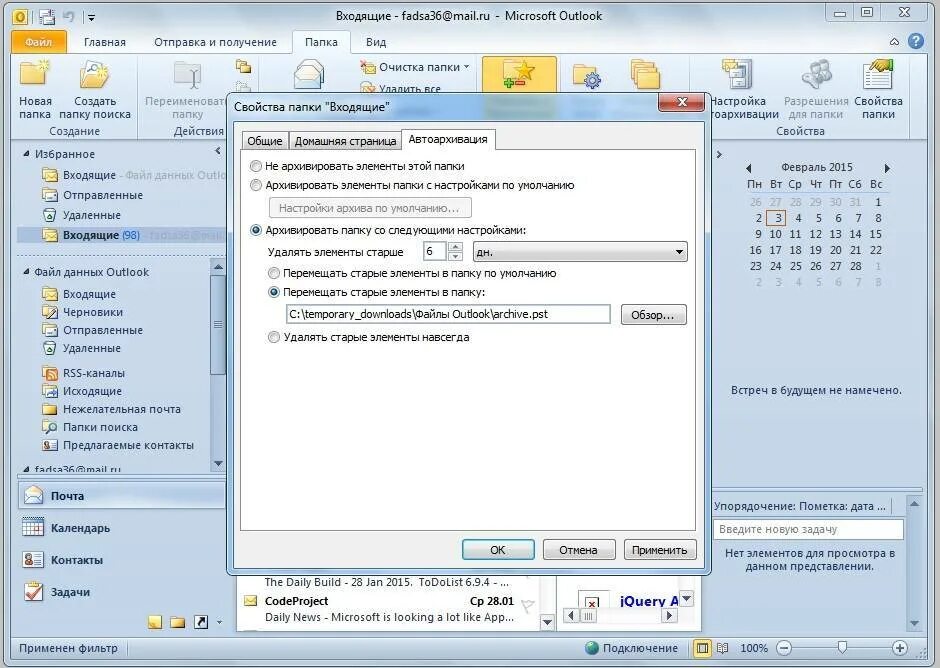Image resolution: width=940 pixels, height=668 pixels.
Task: Select RSS-каналы folder
Action: (94, 373)
